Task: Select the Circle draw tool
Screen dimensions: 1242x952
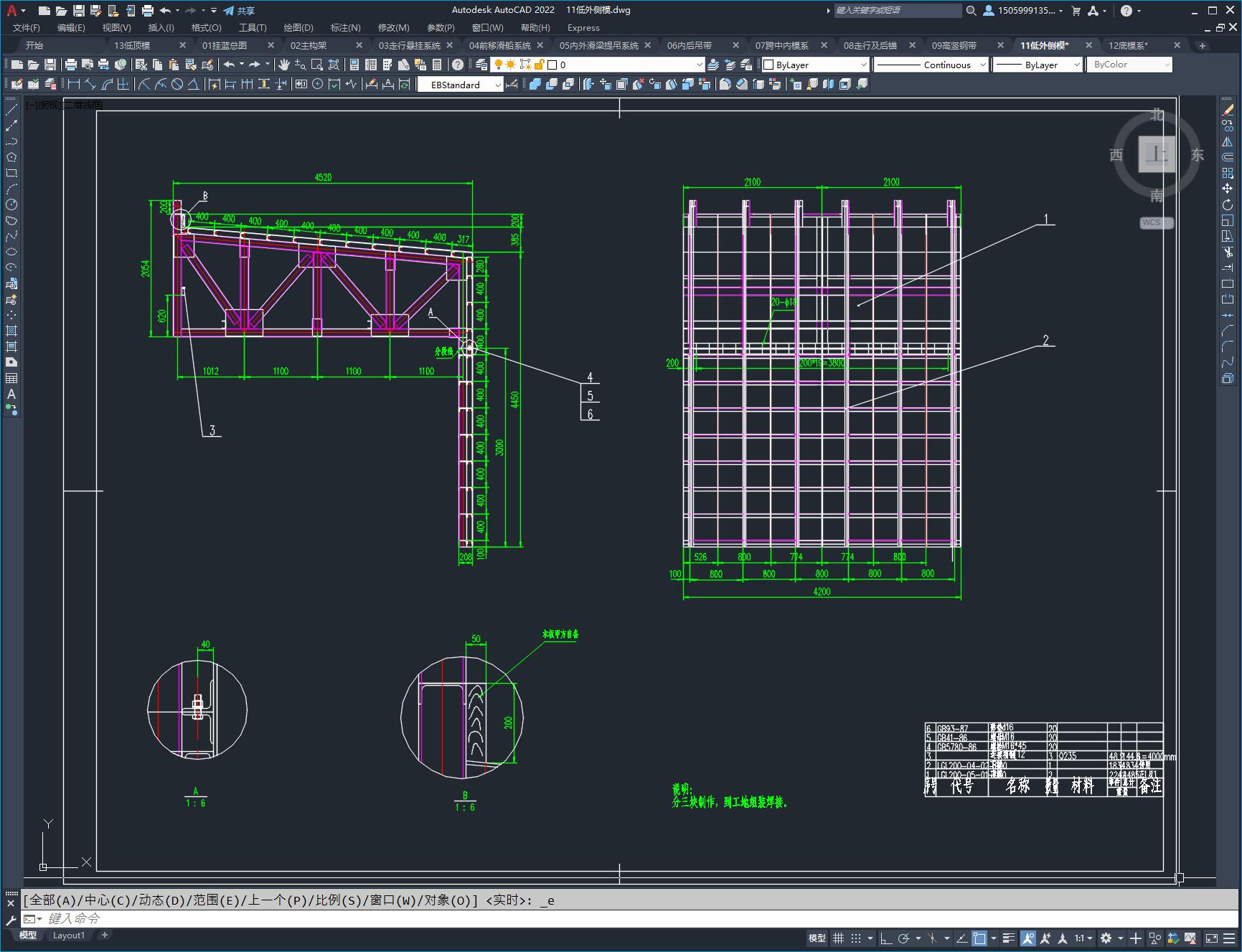Action: (x=11, y=204)
